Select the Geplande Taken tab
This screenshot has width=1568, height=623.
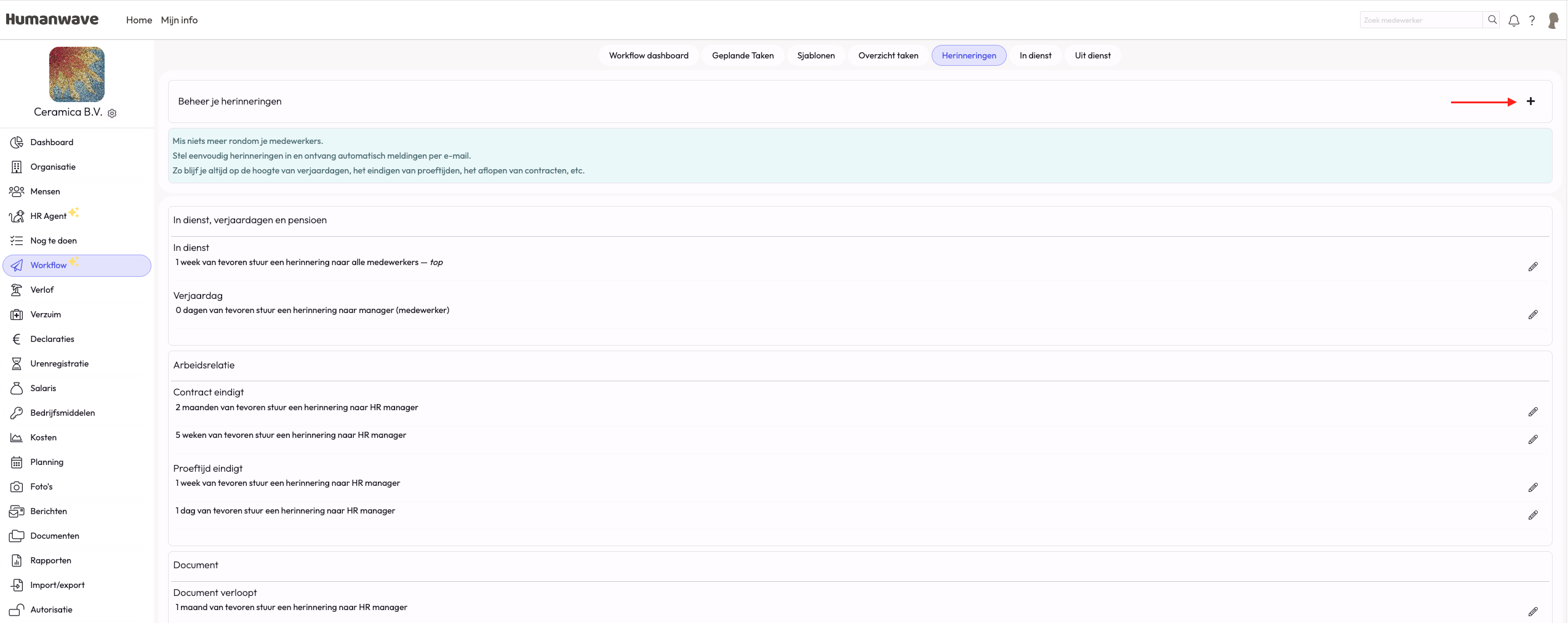pyautogui.click(x=742, y=55)
